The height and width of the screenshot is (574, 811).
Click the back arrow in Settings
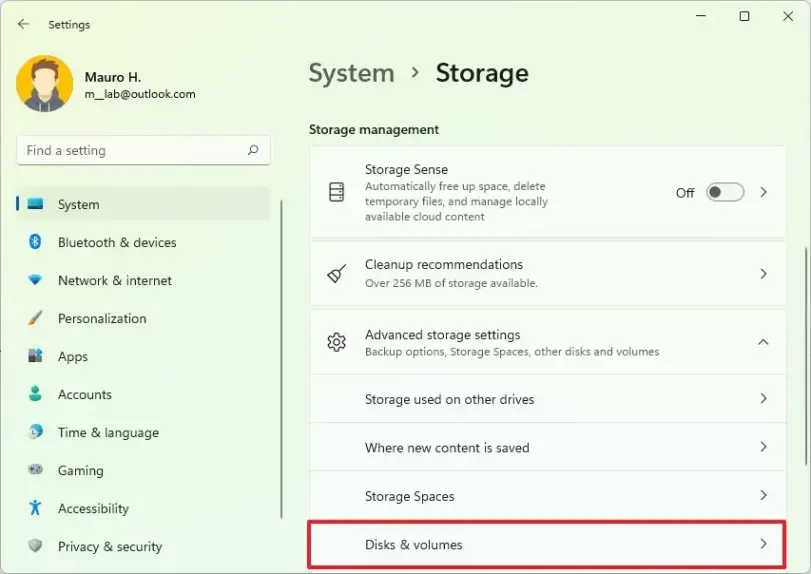point(24,24)
